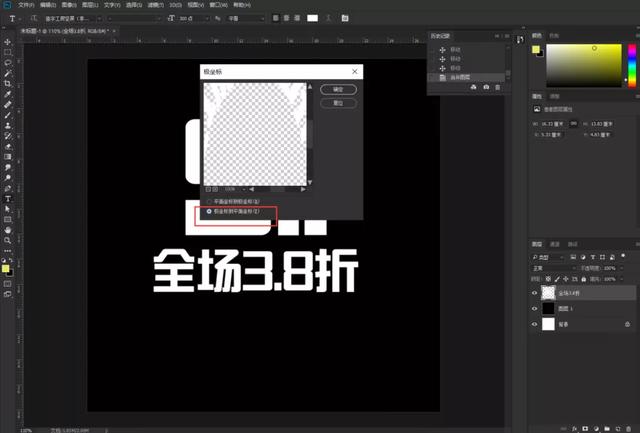Select the Rectangular Marquee tool
Viewport: 640px width, 433px height.
coord(8,52)
